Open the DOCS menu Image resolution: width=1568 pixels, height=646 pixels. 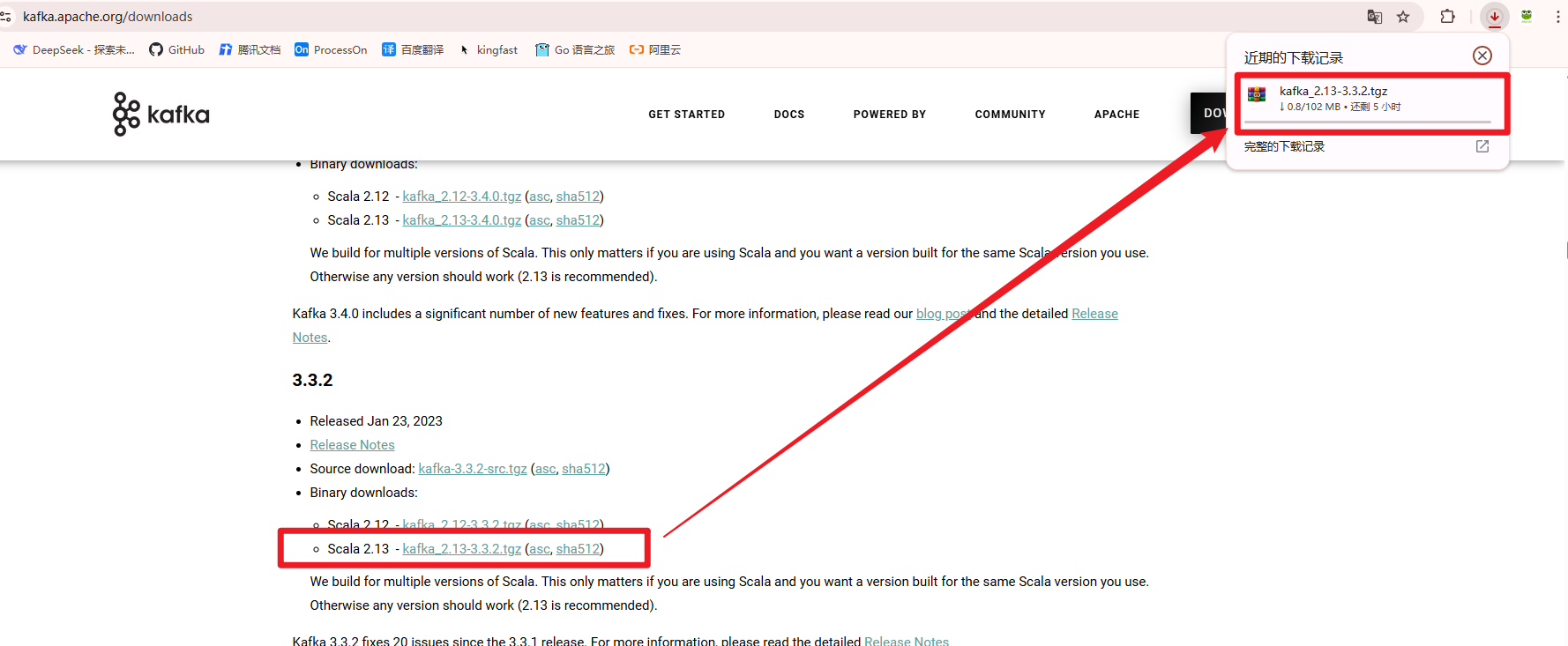[x=789, y=115]
